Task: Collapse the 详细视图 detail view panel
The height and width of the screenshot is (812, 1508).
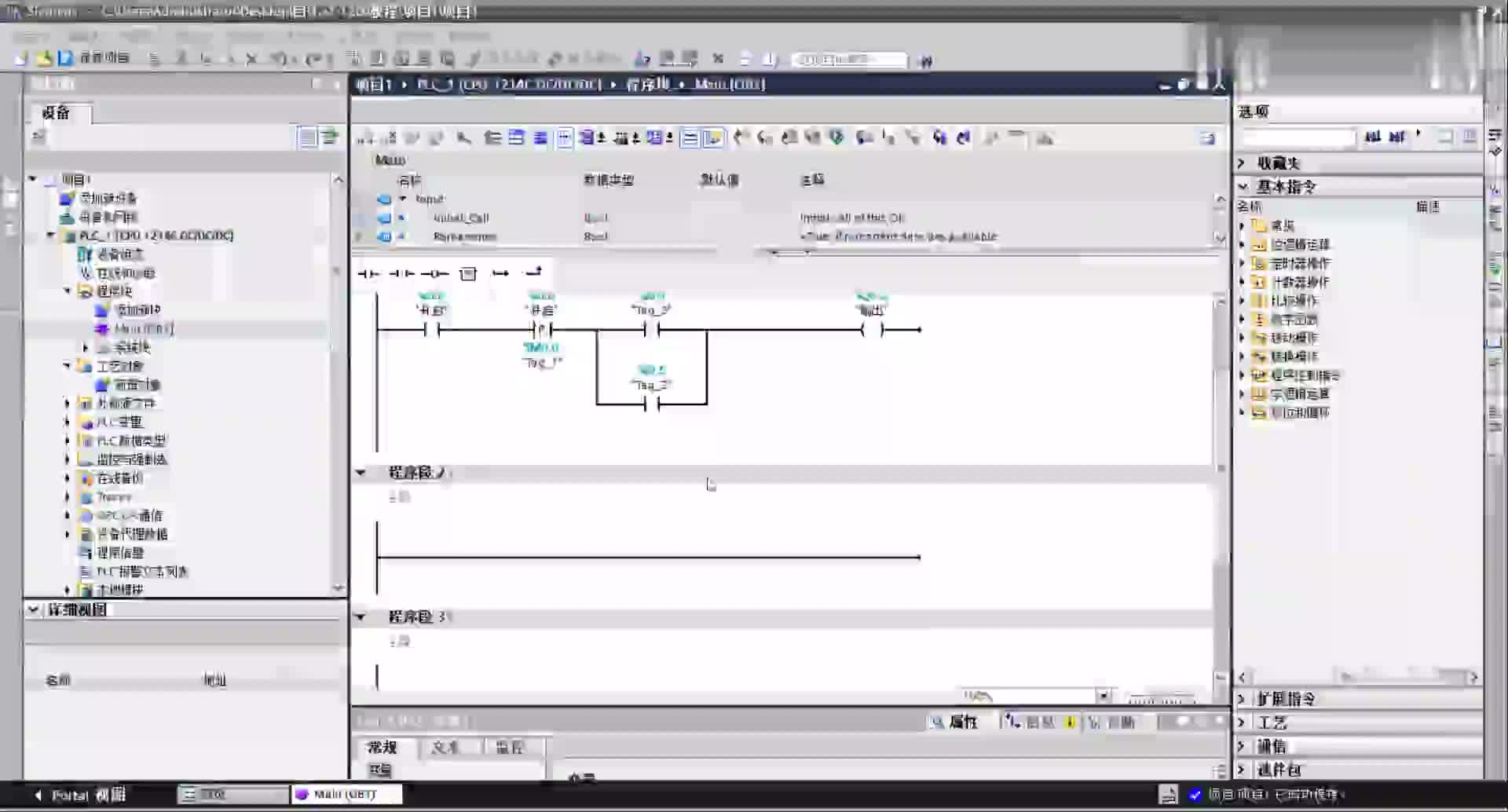Action: [x=33, y=609]
